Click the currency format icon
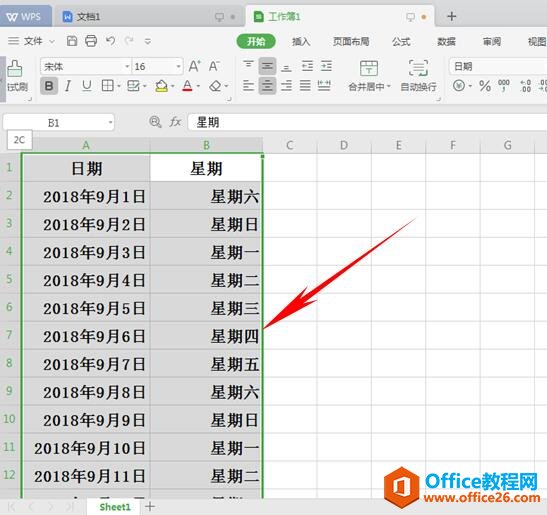The height and width of the screenshot is (515, 547). [x=459, y=85]
